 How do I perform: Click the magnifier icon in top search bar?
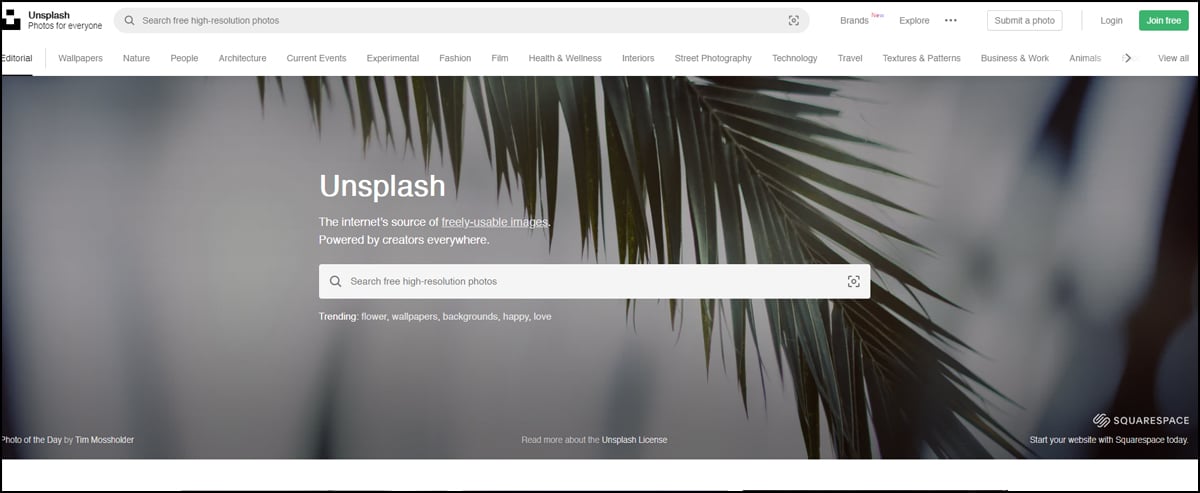click(x=129, y=20)
